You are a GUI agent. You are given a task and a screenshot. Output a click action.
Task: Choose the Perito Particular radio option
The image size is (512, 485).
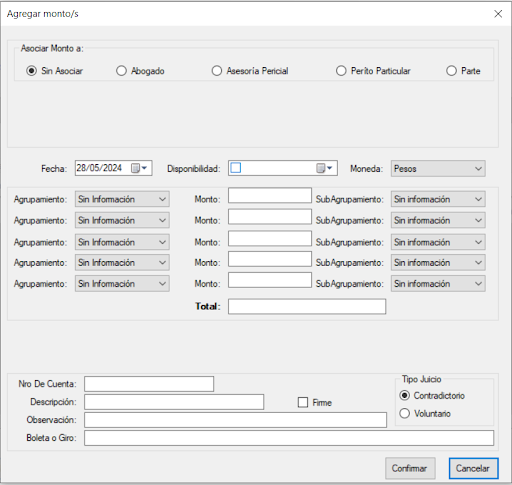coord(341,71)
